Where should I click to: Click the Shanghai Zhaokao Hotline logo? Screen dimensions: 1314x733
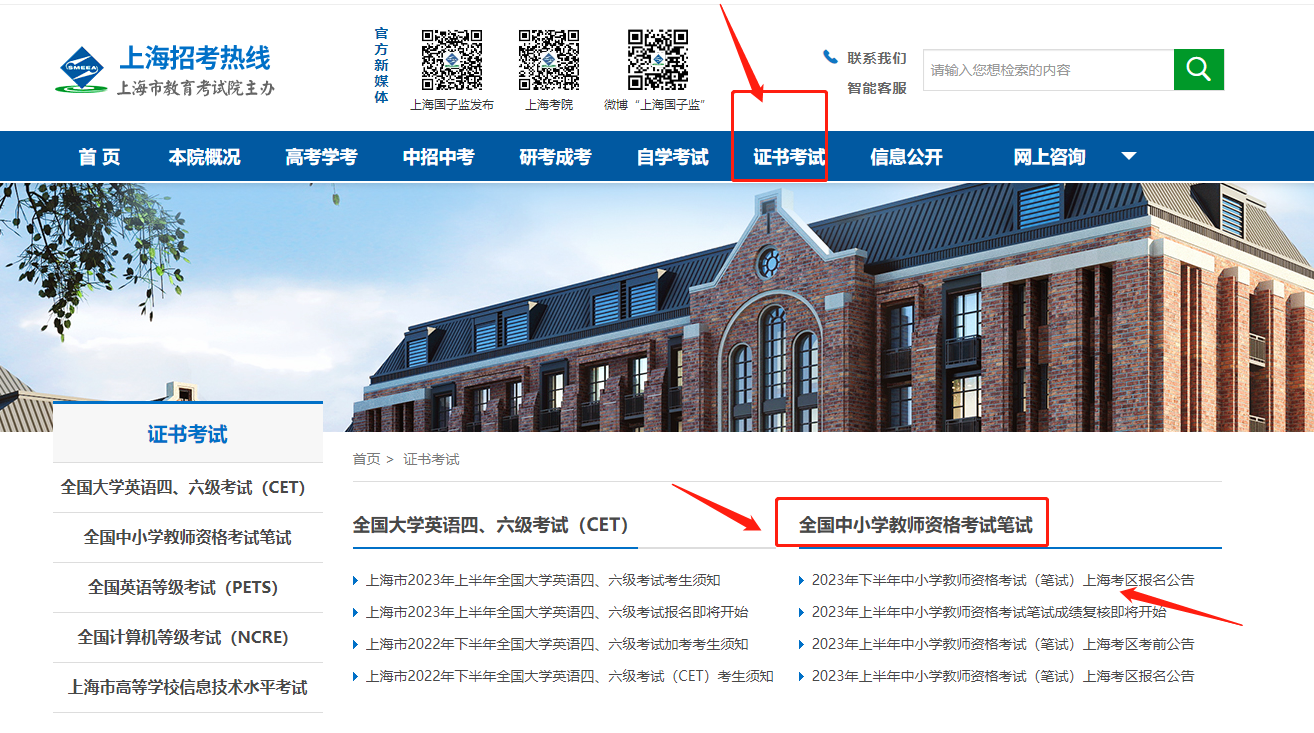coord(165,70)
